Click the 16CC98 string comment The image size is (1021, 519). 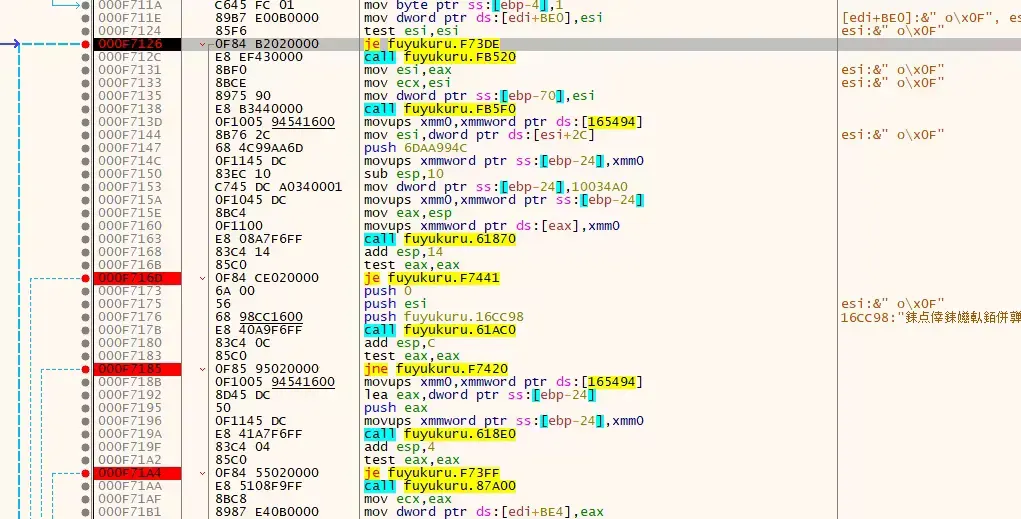coord(930,317)
